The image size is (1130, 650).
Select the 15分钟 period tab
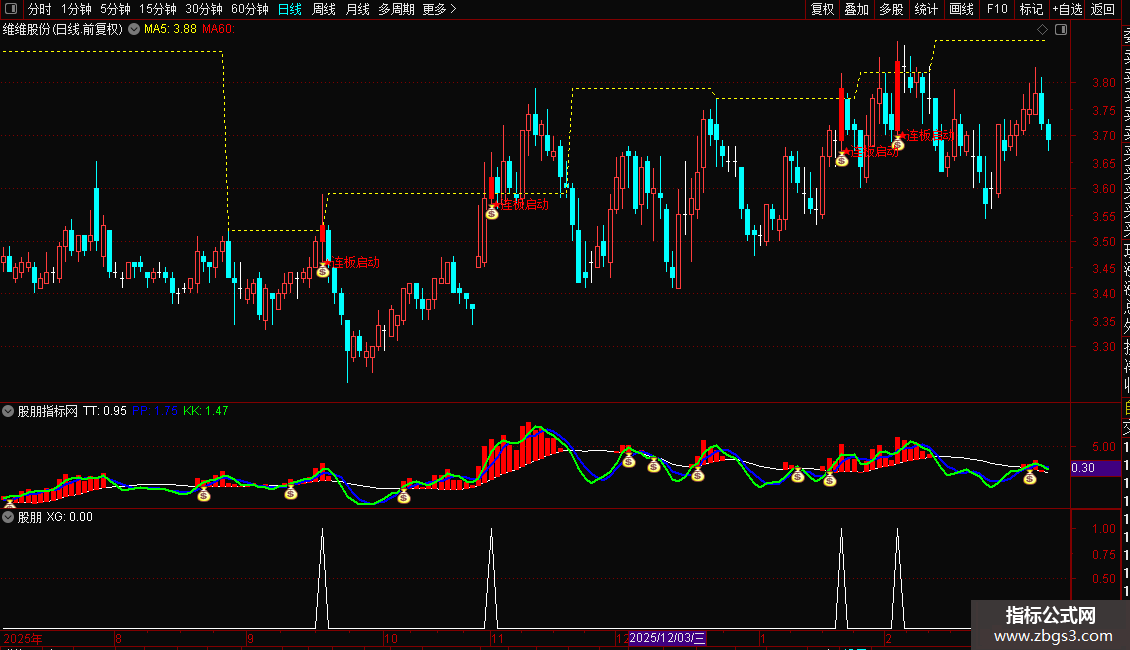(x=157, y=9)
